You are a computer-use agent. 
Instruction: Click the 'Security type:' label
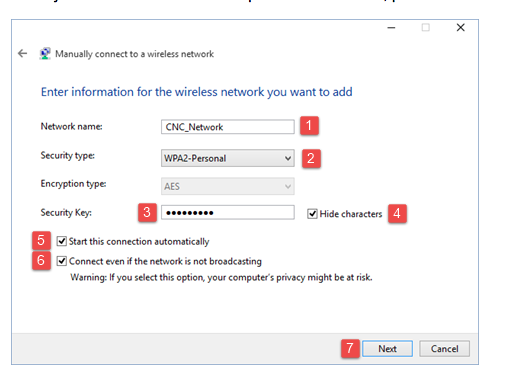point(68,156)
